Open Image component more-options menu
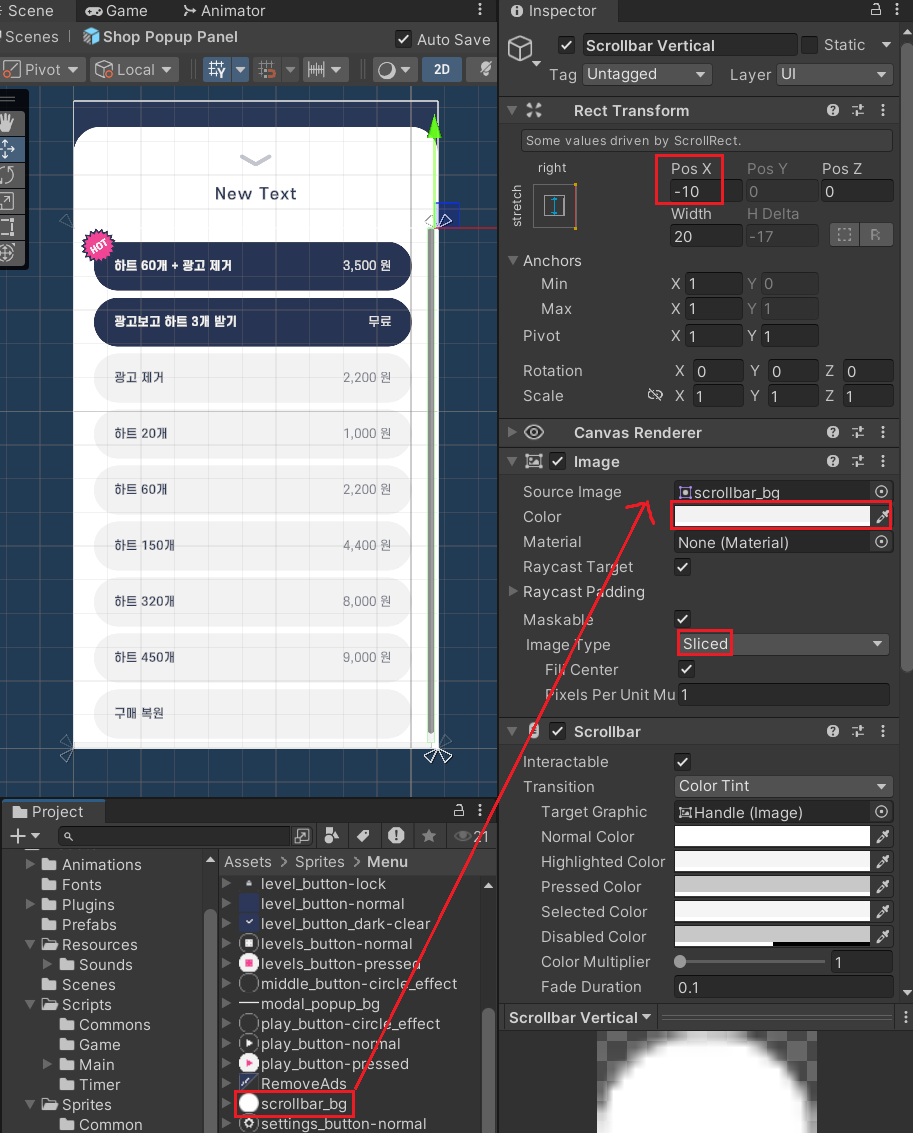Screen dimensions: 913x1133 pyautogui.click(x=883, y=461)
